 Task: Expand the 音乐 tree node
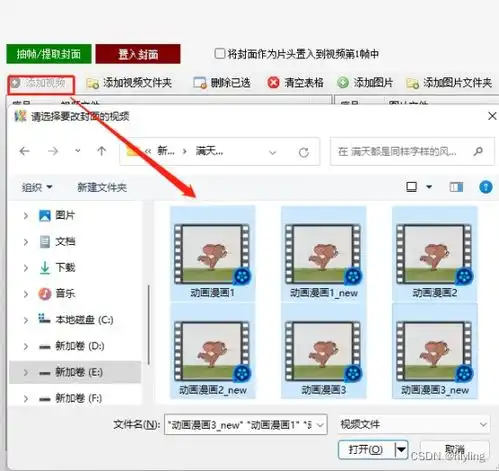click(26, 294)
